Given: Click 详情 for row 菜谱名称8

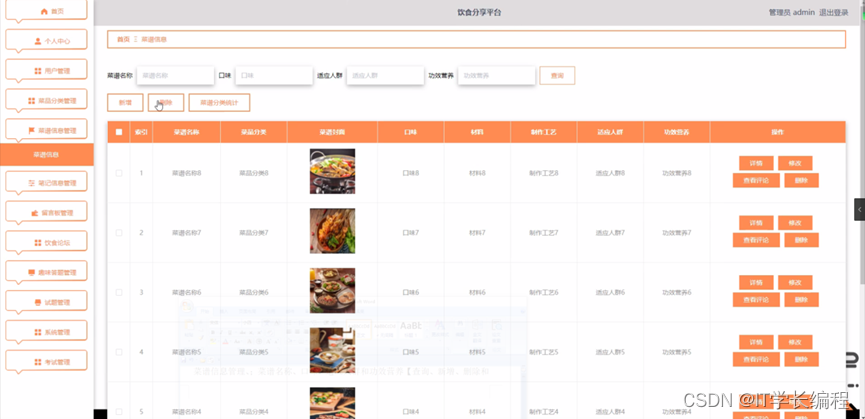Looking at the screenshot, I should pyautogui.click(x=756, y=163).
